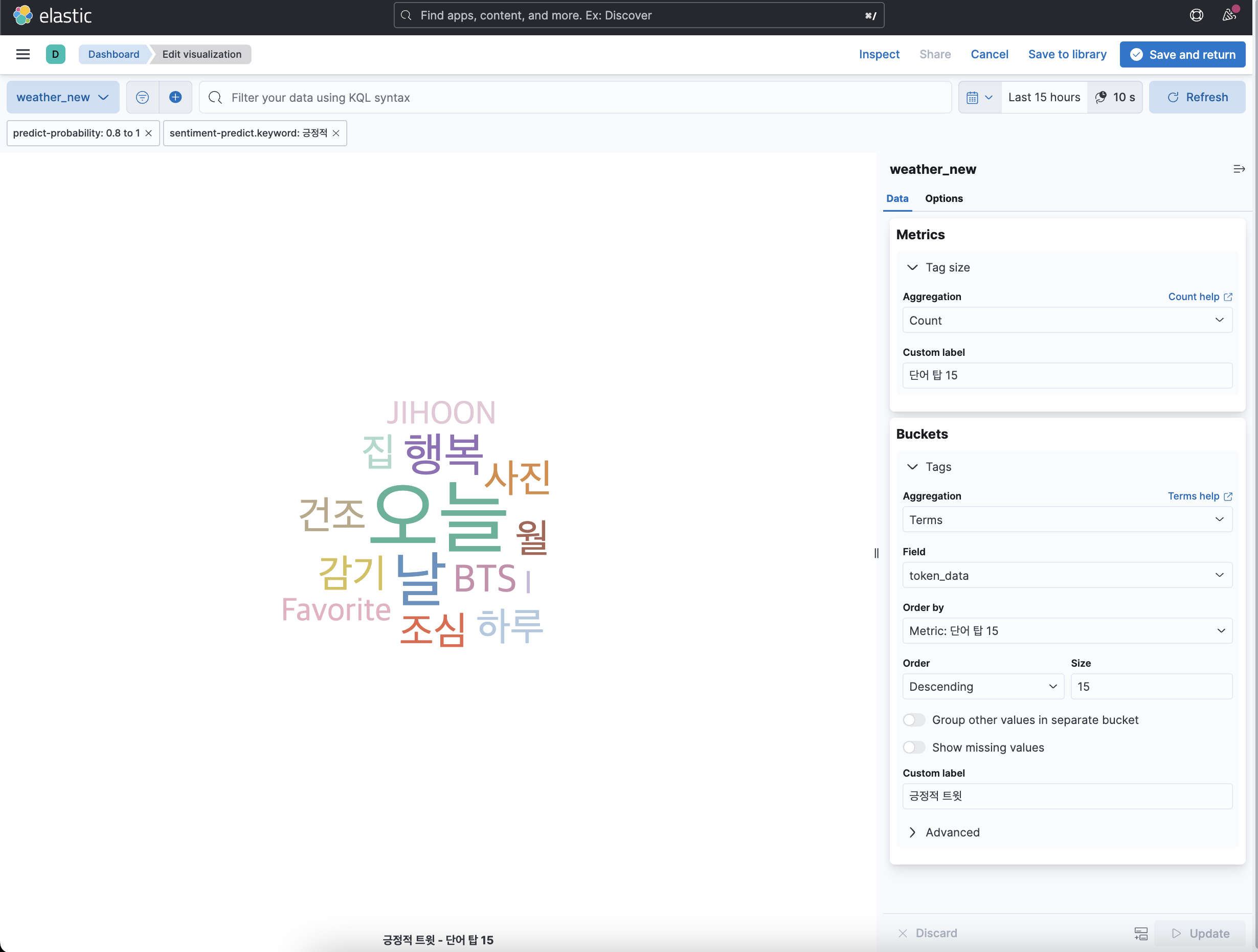Open the hamburger navigation menu
This screenshot has height=952, width=1258.
click(x=23, y=54)
